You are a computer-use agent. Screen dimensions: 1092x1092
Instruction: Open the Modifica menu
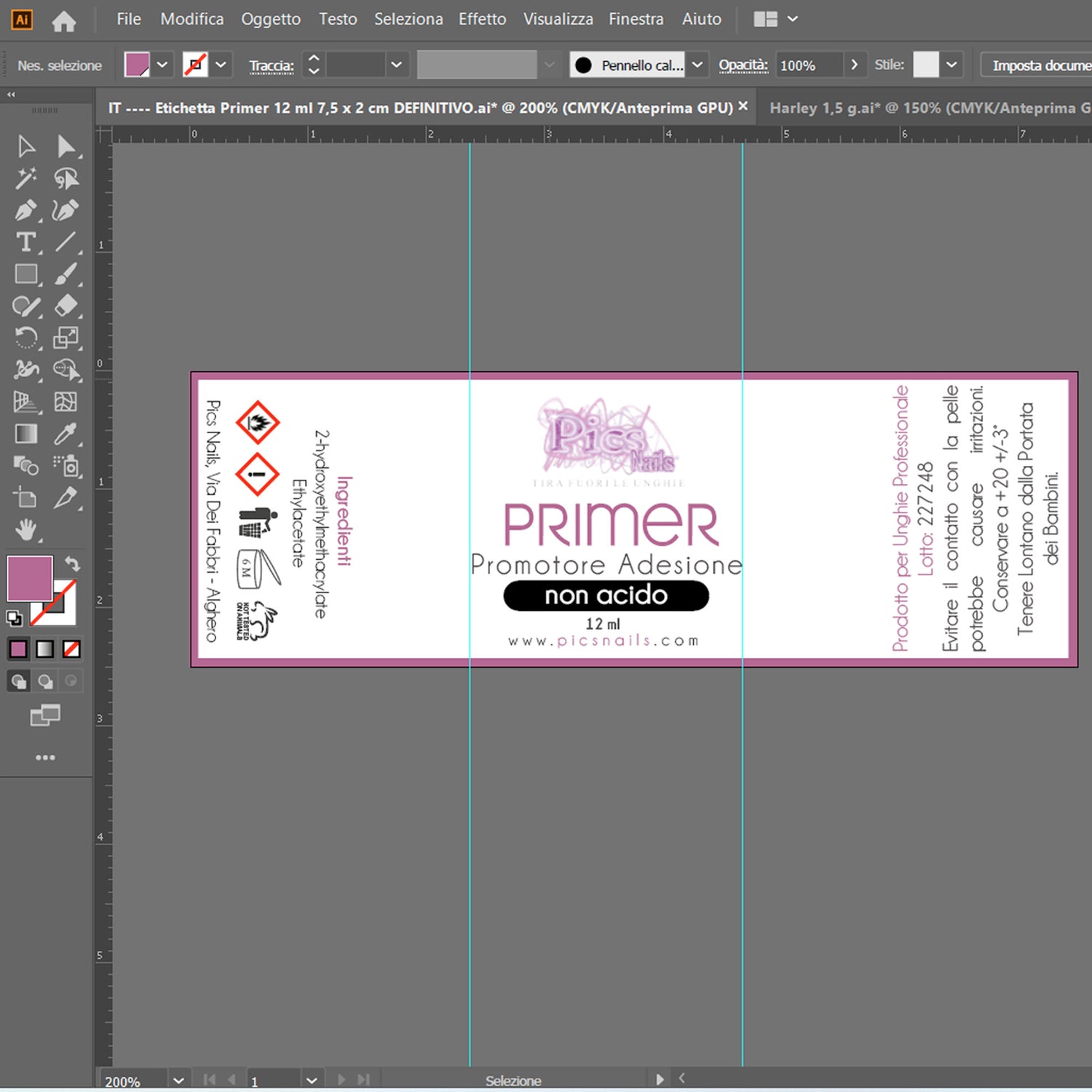(x=192, y=19)
